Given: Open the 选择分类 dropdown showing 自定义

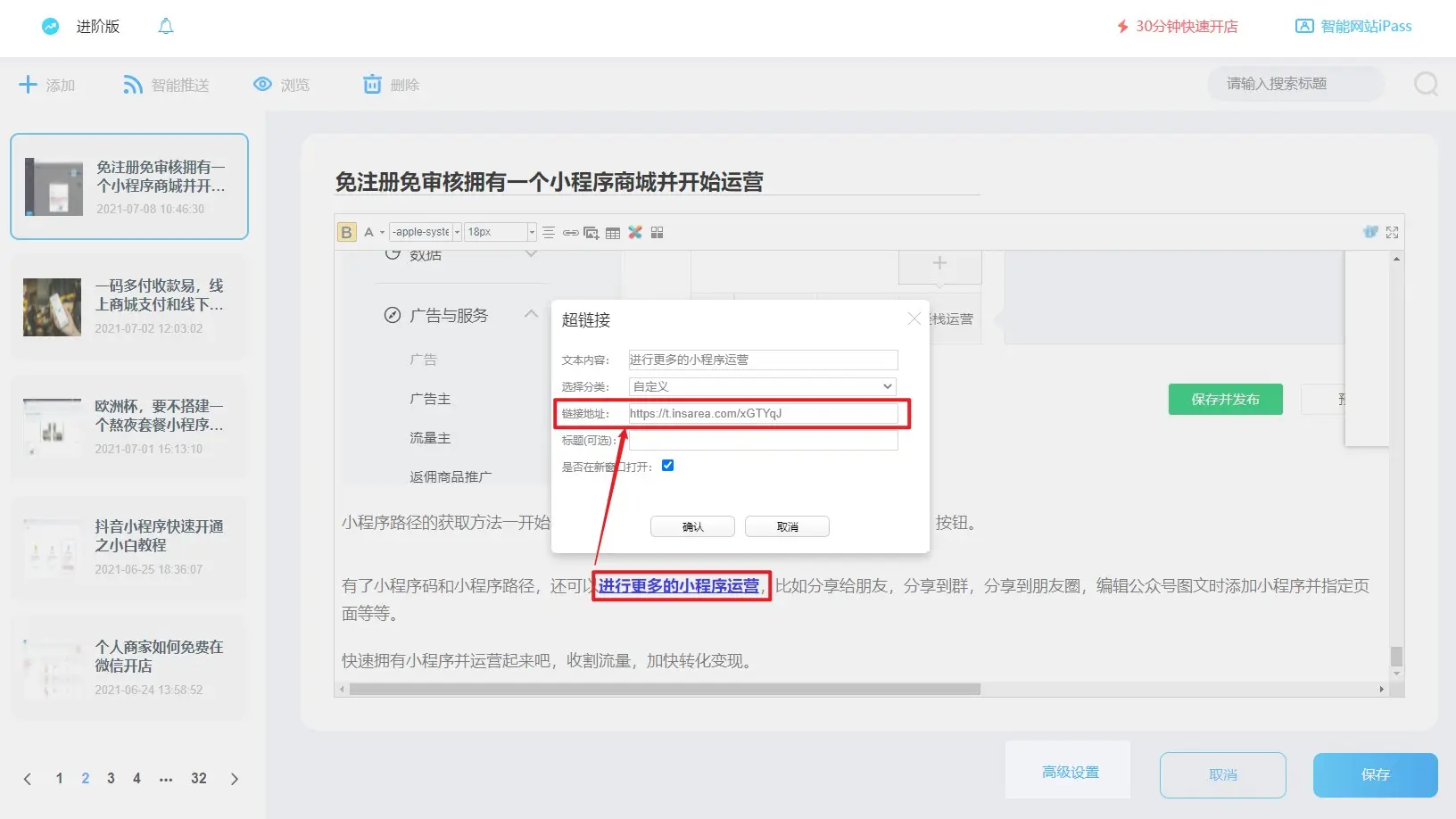Looking at the screenshot, I should click(763, 386).
